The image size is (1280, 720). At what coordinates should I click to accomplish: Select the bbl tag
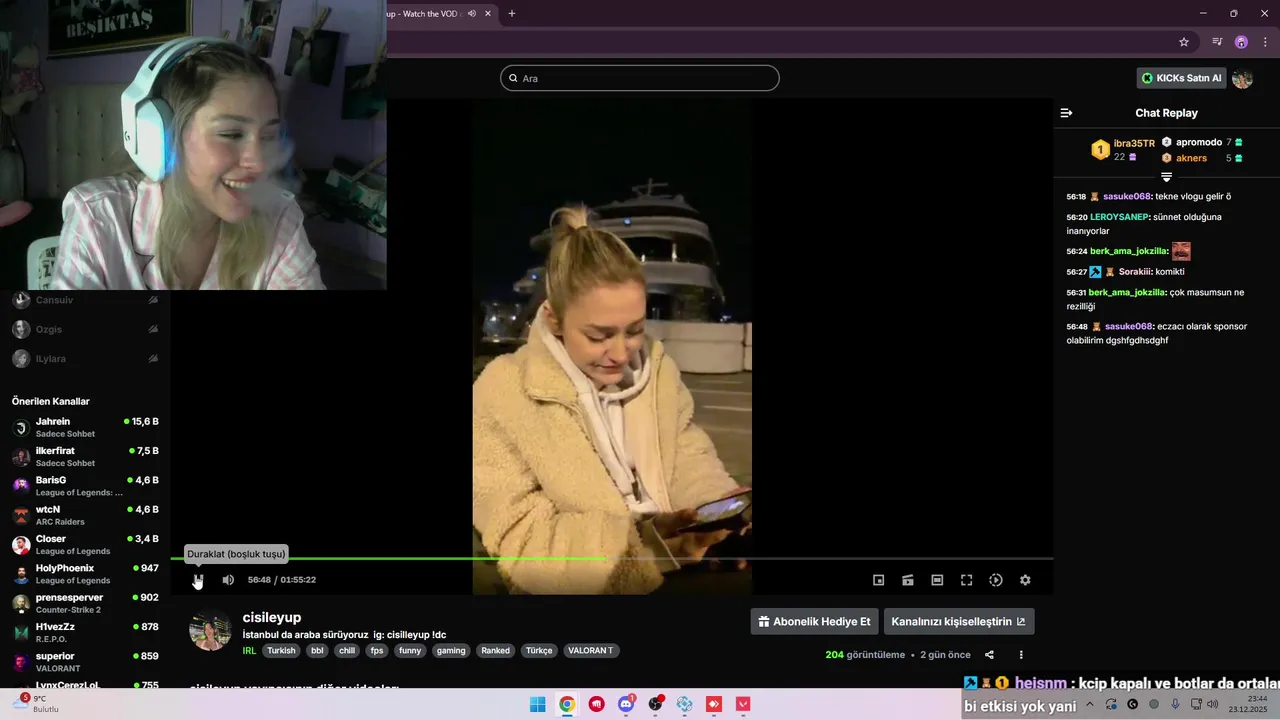(x=317, y=650)
